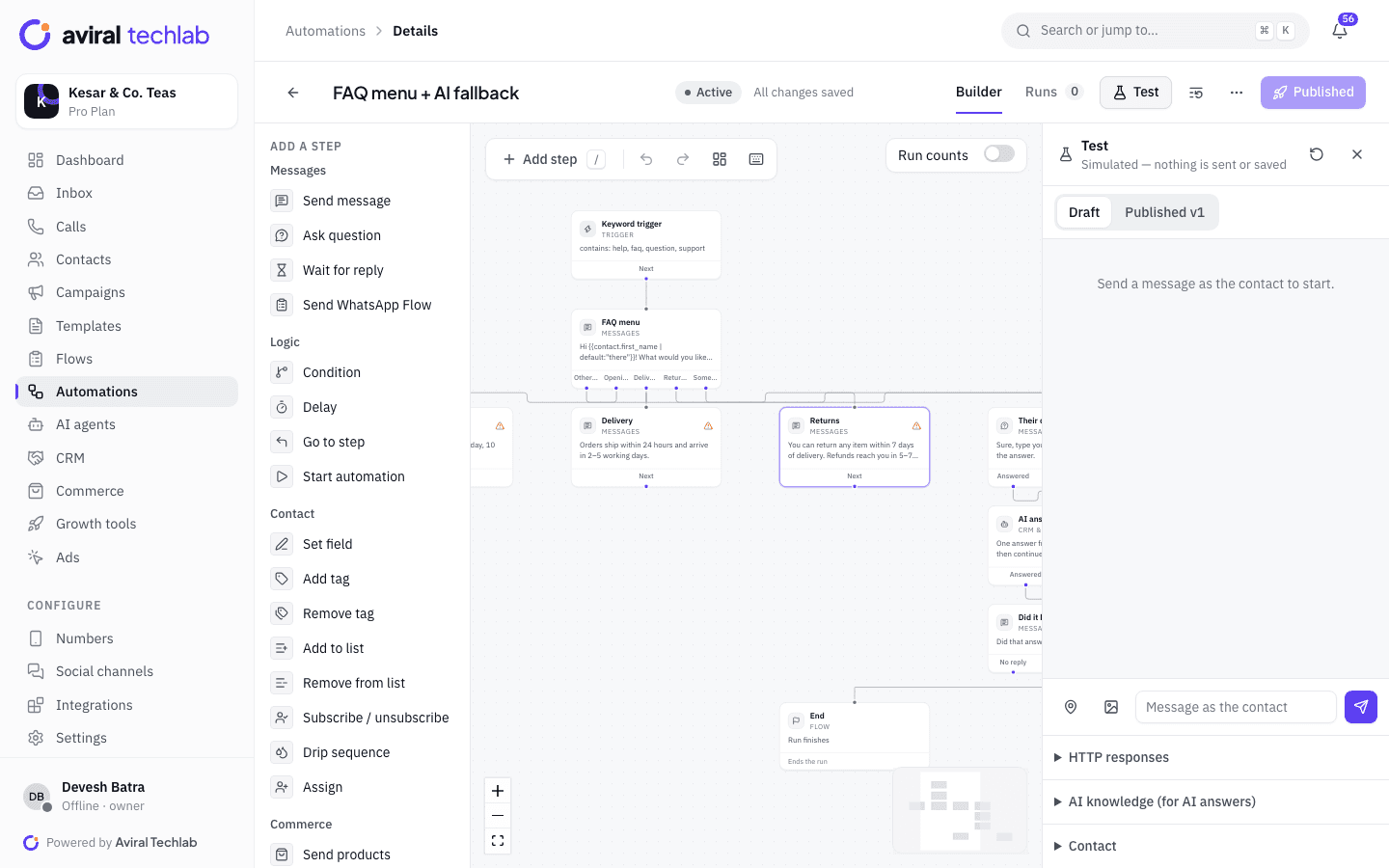
Task: Expand the Contact section in Test panel
Action: (x=1215, y=846)
